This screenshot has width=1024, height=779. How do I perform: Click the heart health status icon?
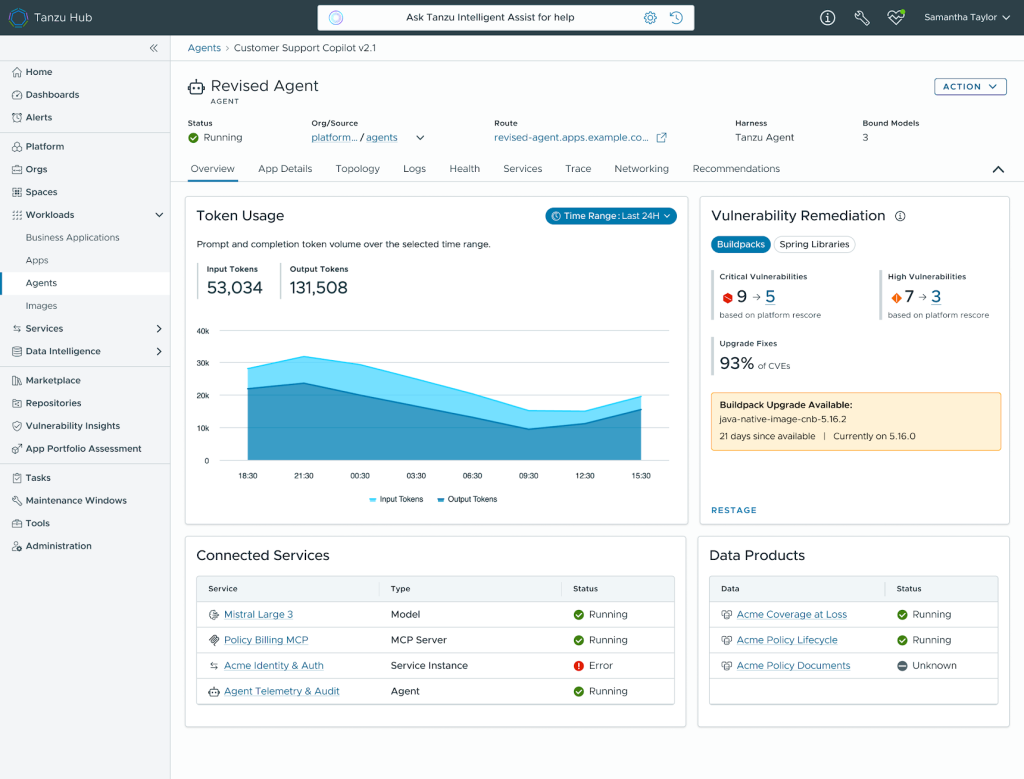click(x=896, y=17)
